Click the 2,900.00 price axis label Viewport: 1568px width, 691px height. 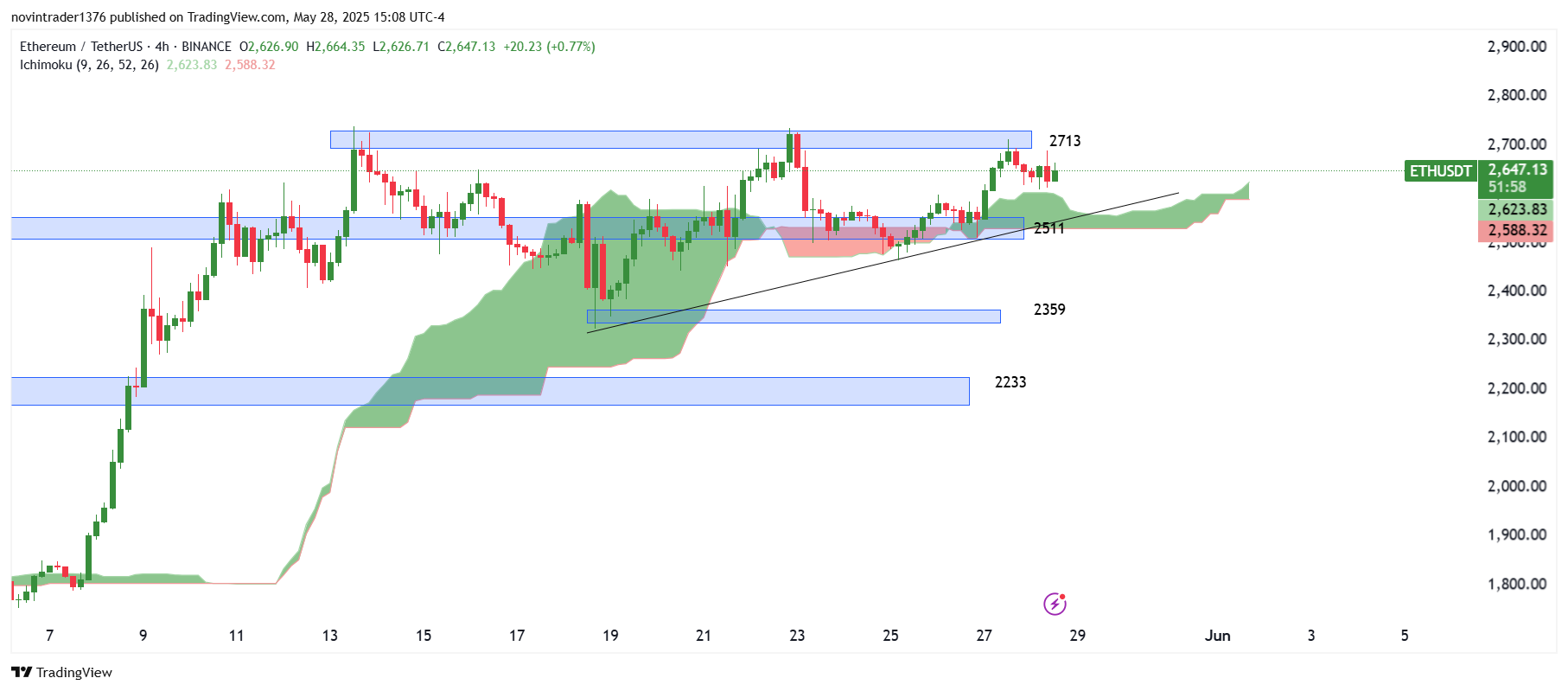pos(1516,47)
